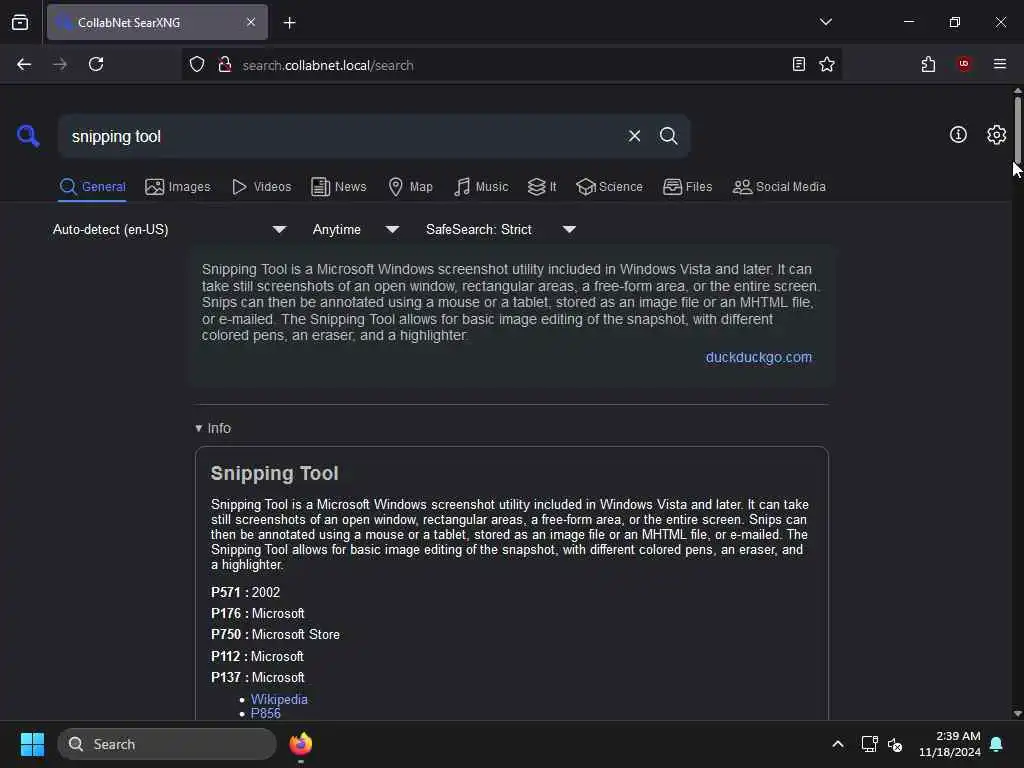Viewport: 1024px width, 768px height.
Task: Click Firefox icon in taskbar
Action: (x=300, y=744)
